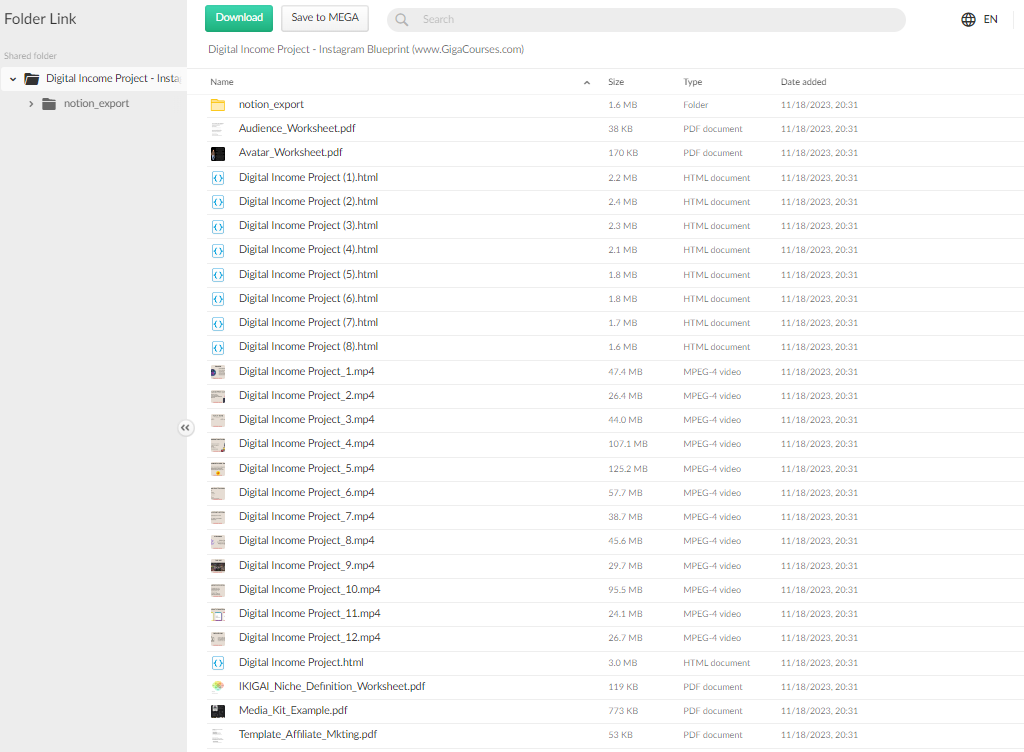This screenshot has width=1024, height=752.
Task: Click Audience_Worksheet.pdf file icon
Action: point(218,129)
